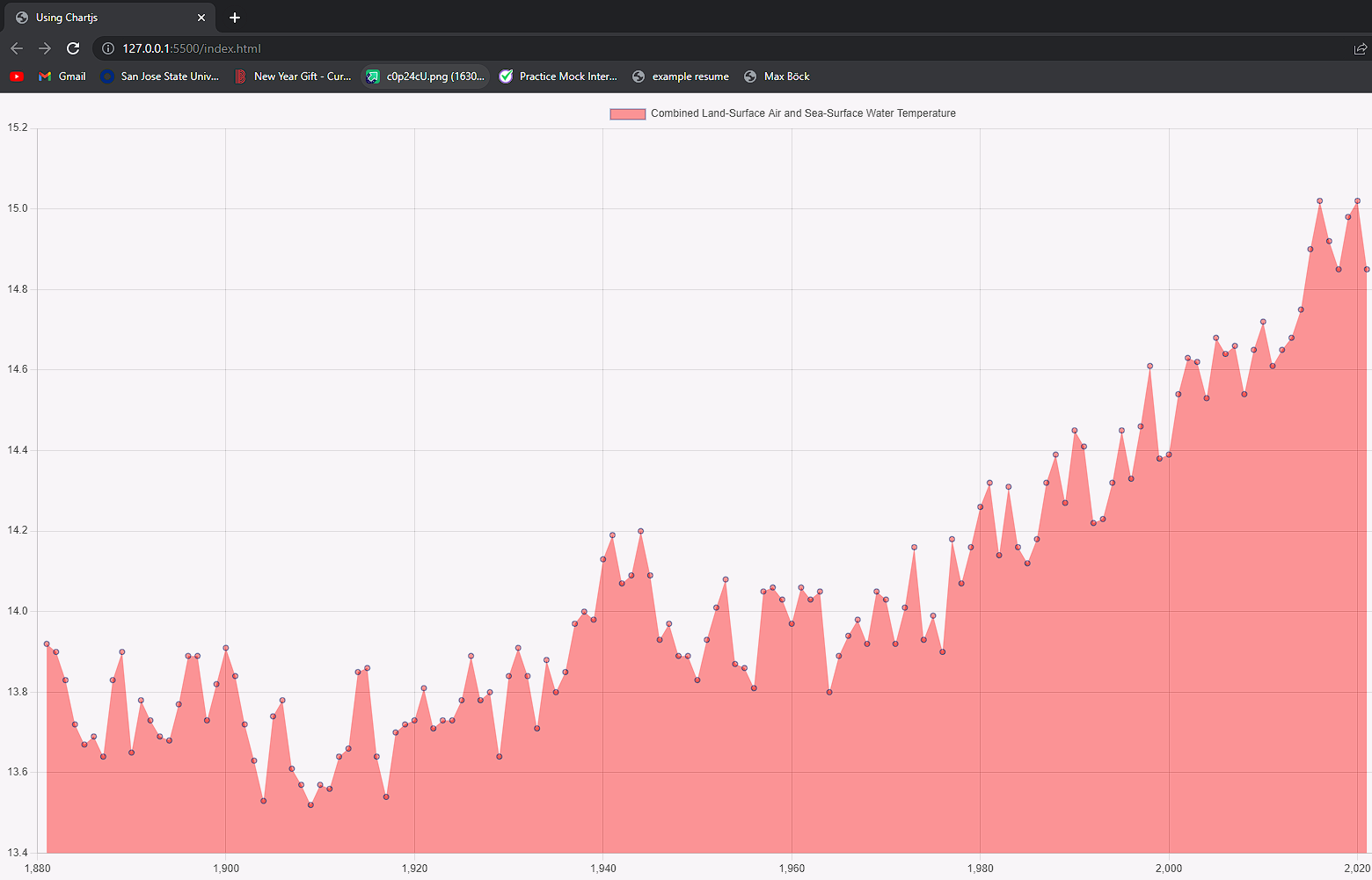1372x880 pixels.
Task: Click the c0p24cU.png bookmark thumbnail icon
Action: tap(373, 76)
